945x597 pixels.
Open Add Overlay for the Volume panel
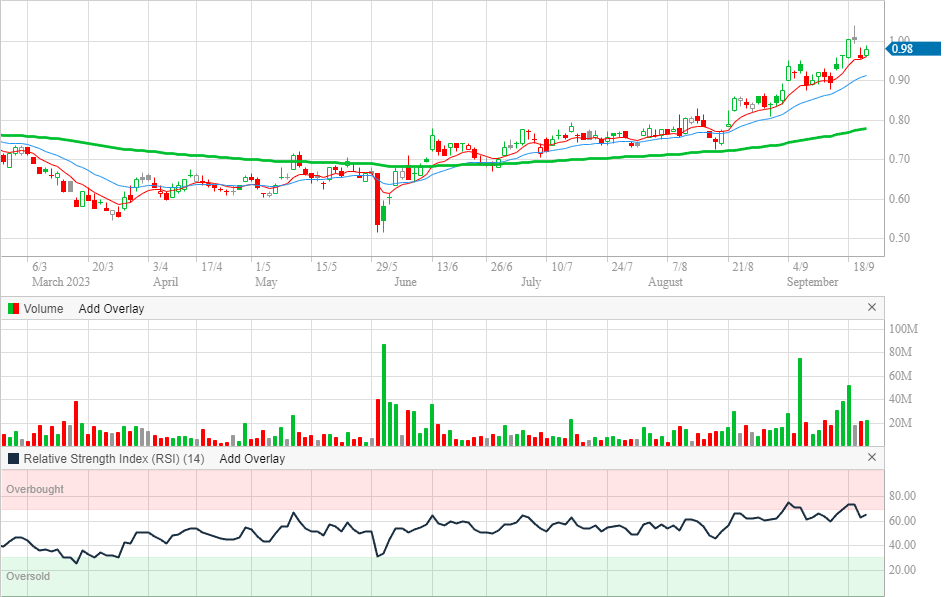111,309
